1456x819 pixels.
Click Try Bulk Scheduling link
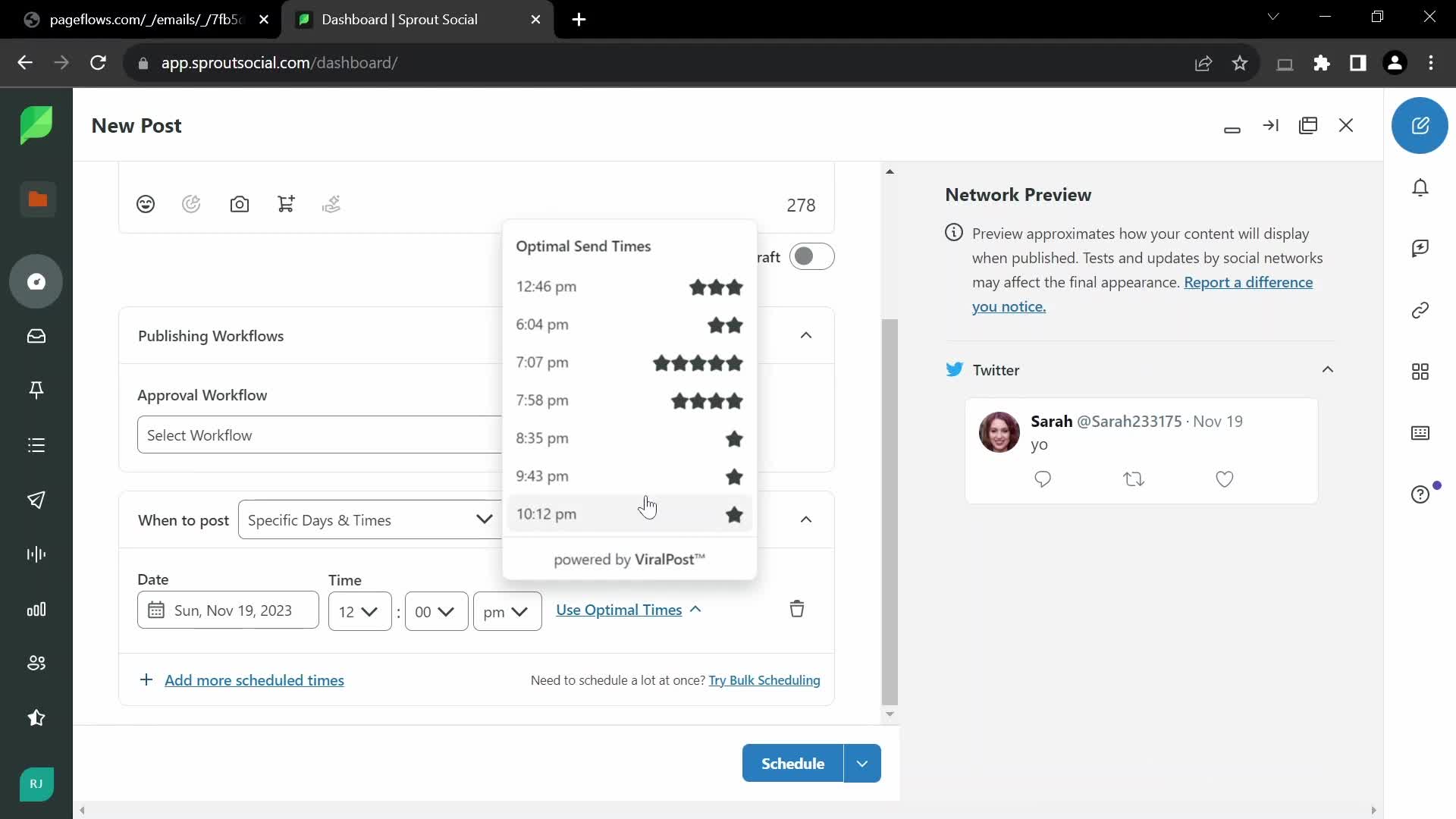764,680
